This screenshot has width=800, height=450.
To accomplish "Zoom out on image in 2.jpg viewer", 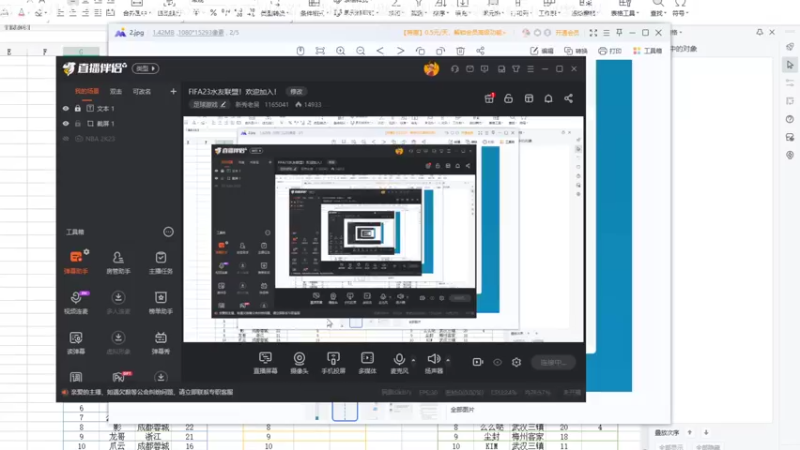I will [360, 51].
